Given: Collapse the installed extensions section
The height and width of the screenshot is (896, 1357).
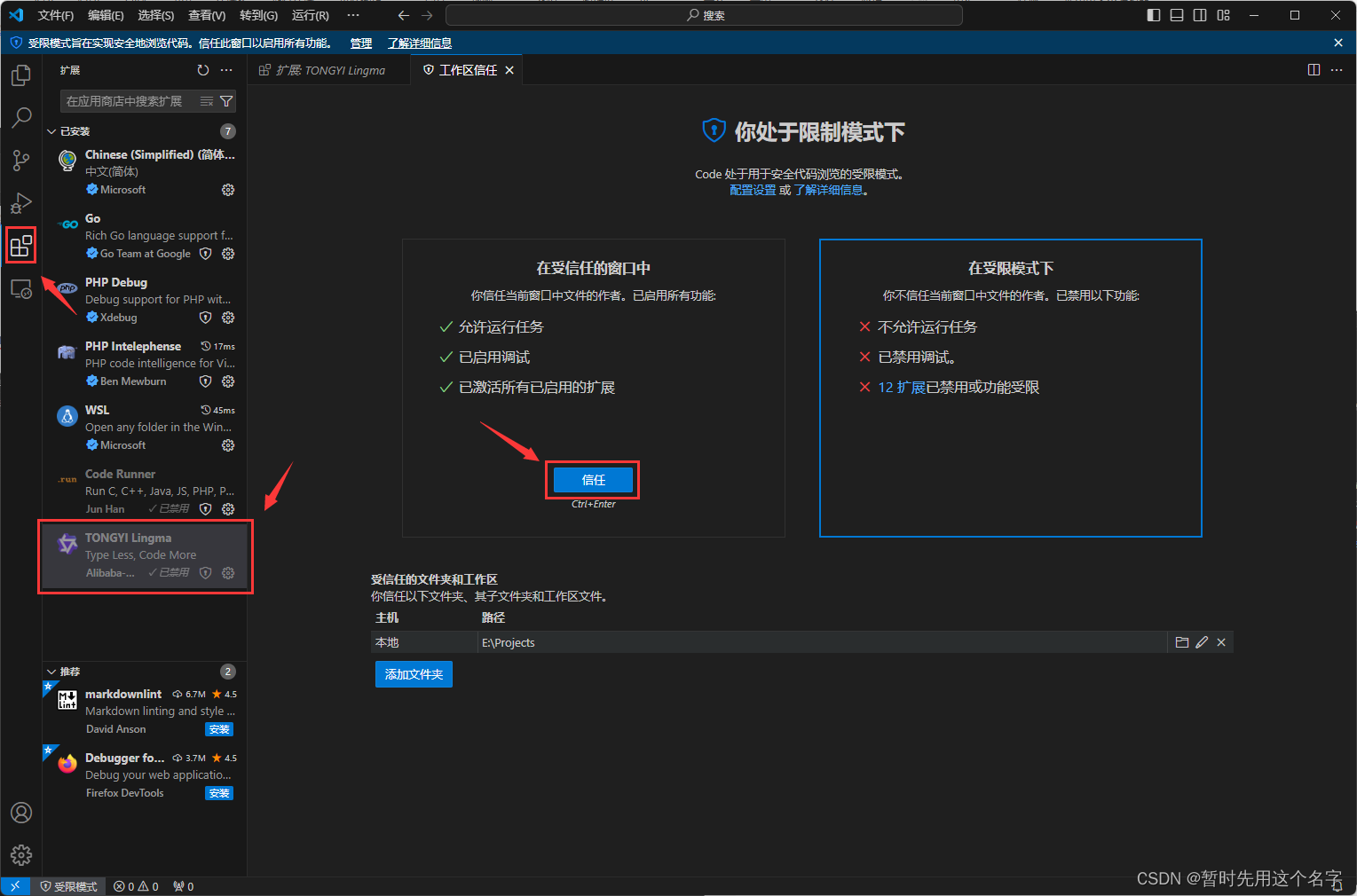Looking at the screenshot, I should click(x=51, y=131).
